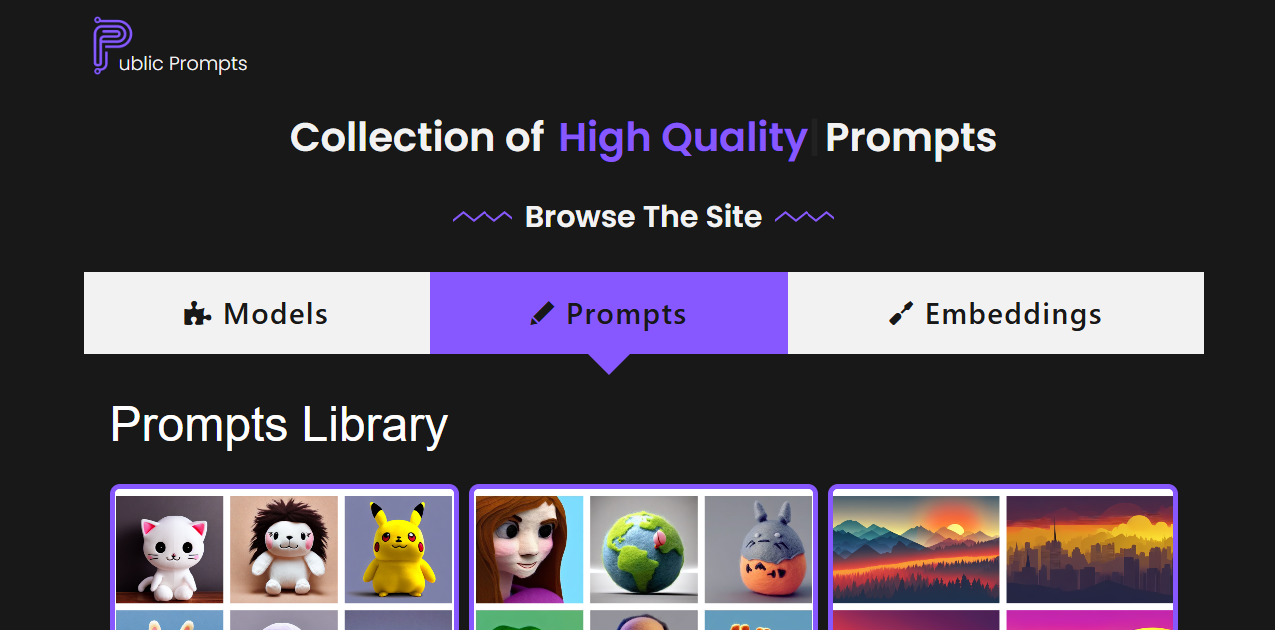Screen dimensions: 1275x630
Task: Click the Prompts Library heading
Action: [x=279, y=424]
